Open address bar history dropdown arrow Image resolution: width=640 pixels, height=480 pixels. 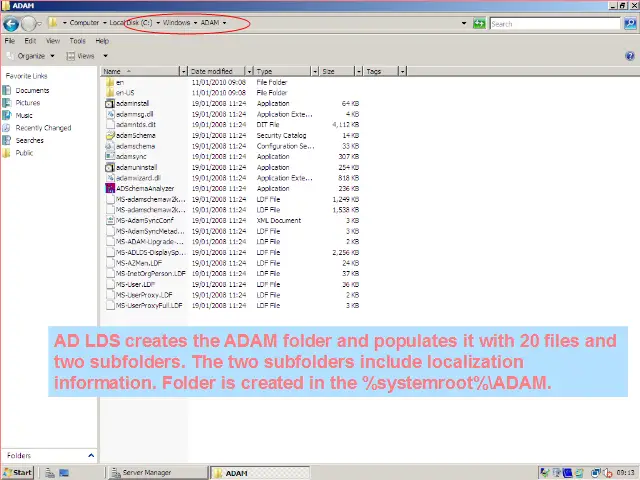pos(464,23)
